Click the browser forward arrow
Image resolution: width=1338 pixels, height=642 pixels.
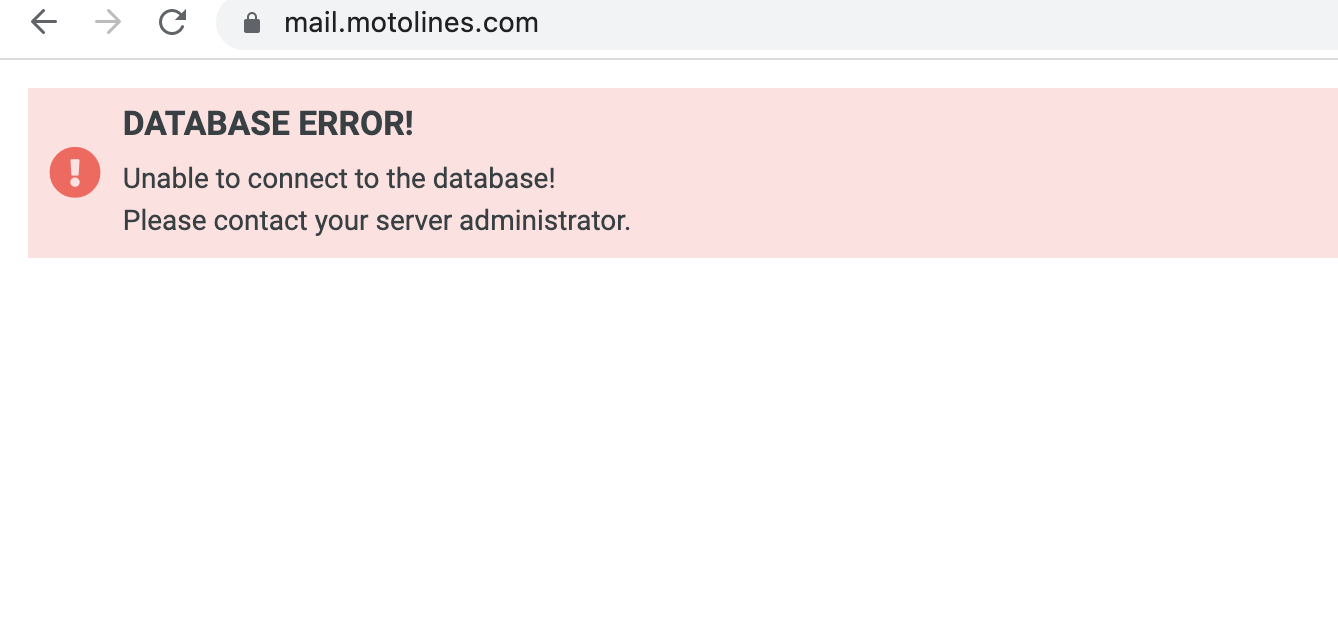pos(108,22)
